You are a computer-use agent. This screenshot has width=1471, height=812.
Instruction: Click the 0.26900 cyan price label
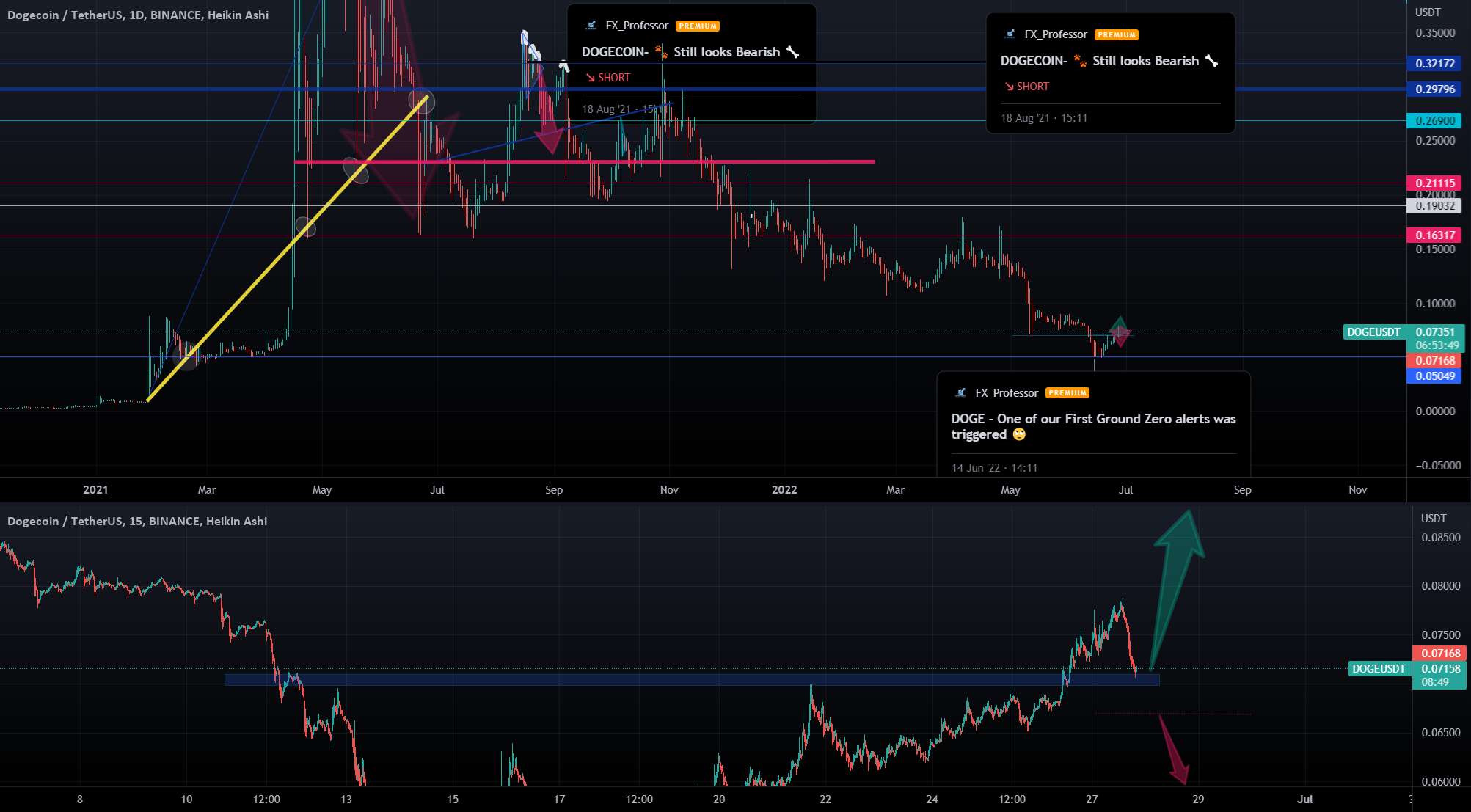click(x=1435, y=121)
